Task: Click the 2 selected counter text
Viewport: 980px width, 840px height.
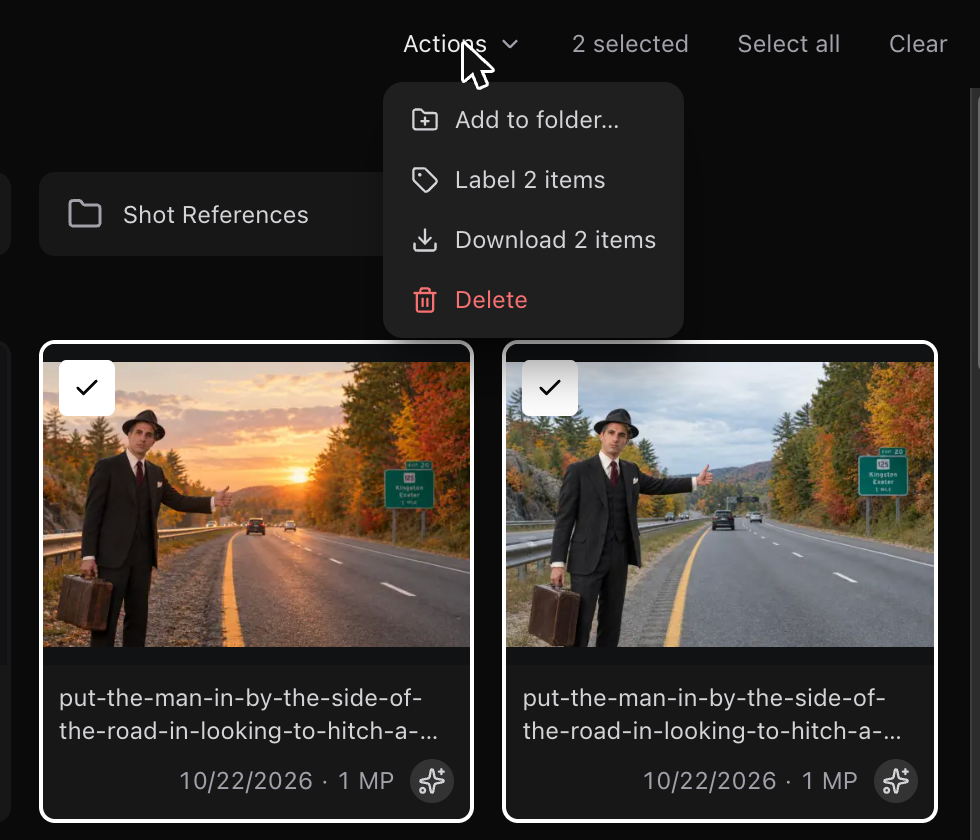Action: tap(630, 44)
